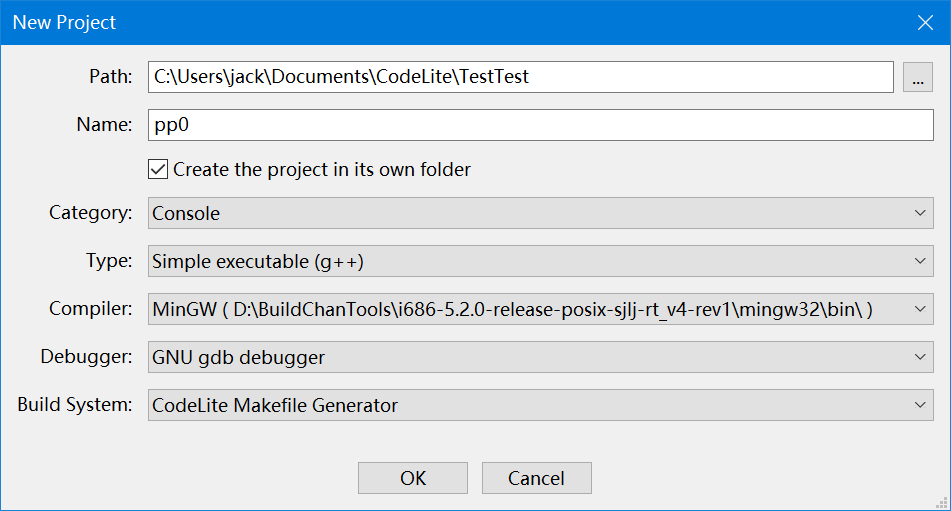Click the "Compiler:" label
Viewport: 951px width, 511px height.
coord(90,309)
